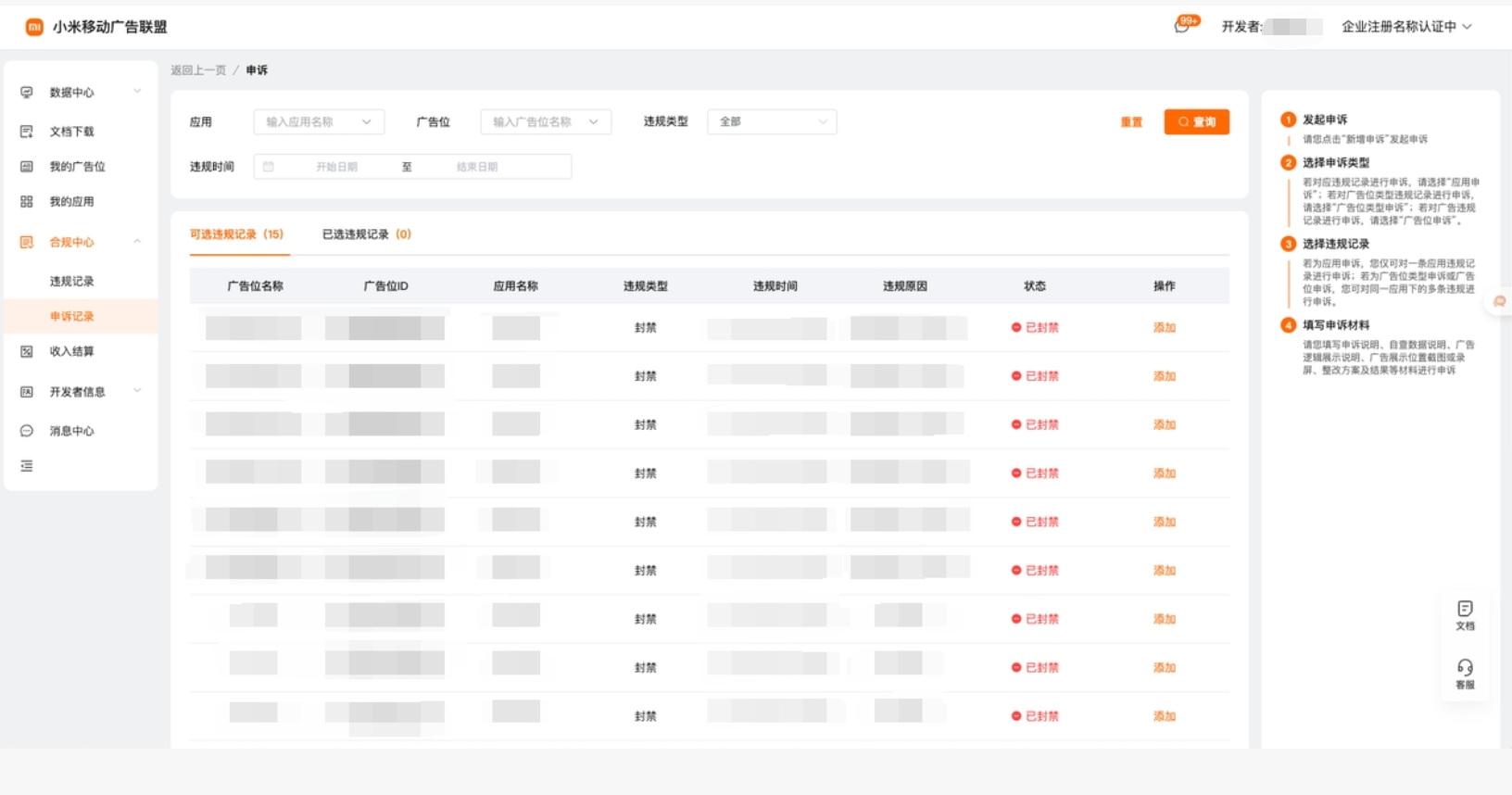
Task: Open the 应用 name dropdown
Action: (x=318, y=122)
